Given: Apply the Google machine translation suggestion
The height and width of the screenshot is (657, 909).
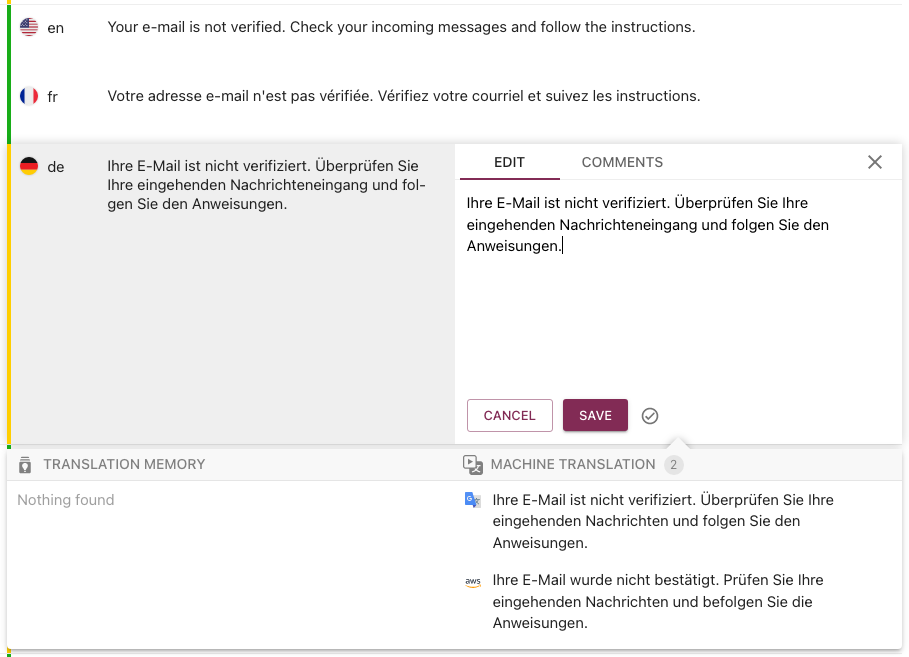Looking at the screenshot, I should point(662,521).
